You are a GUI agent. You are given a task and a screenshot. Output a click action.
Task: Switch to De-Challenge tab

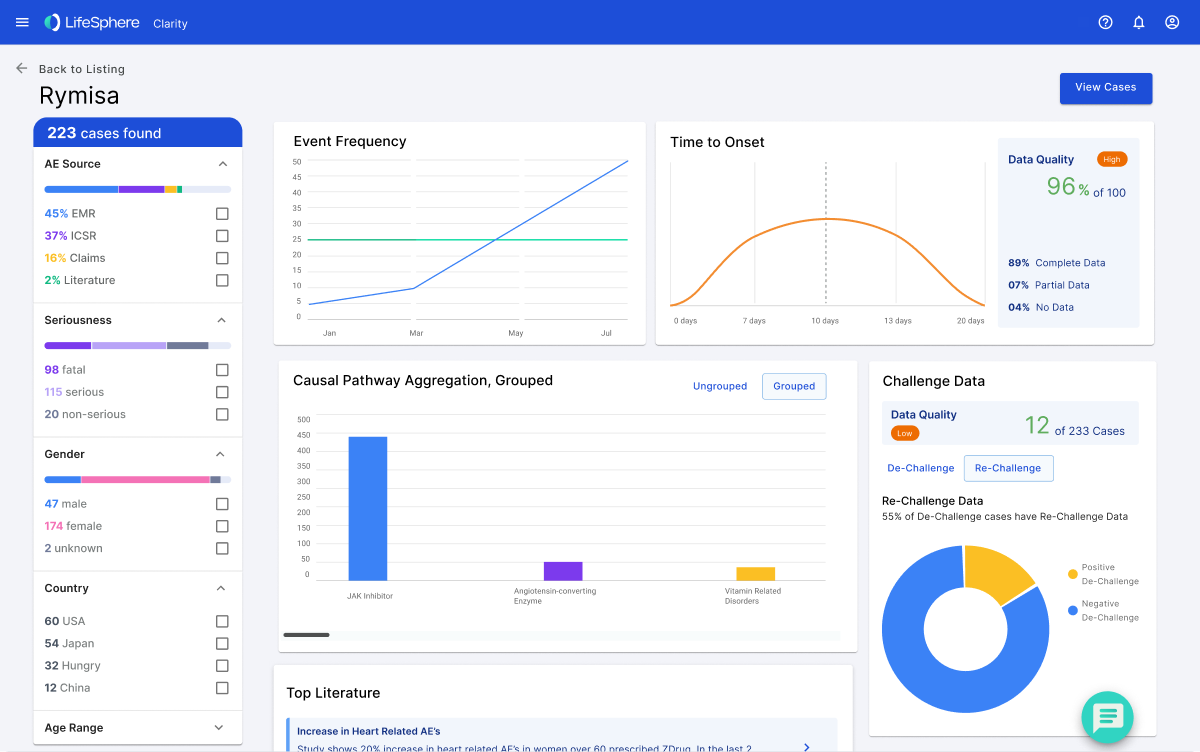tap(921, 468)
